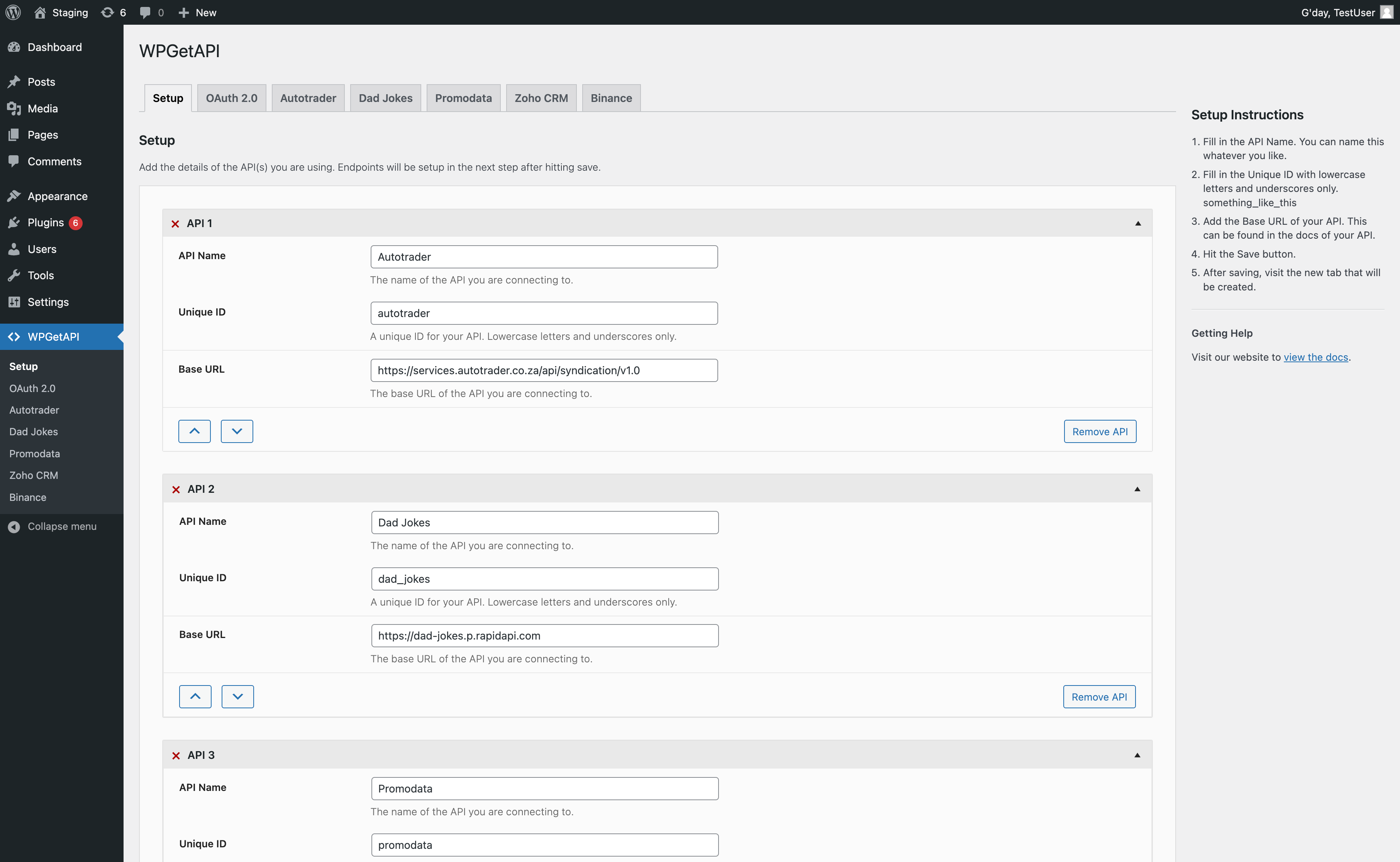Open the Dad Jokes tab
The width and height of the screenshot is (1400, 862).
[386, 98]
